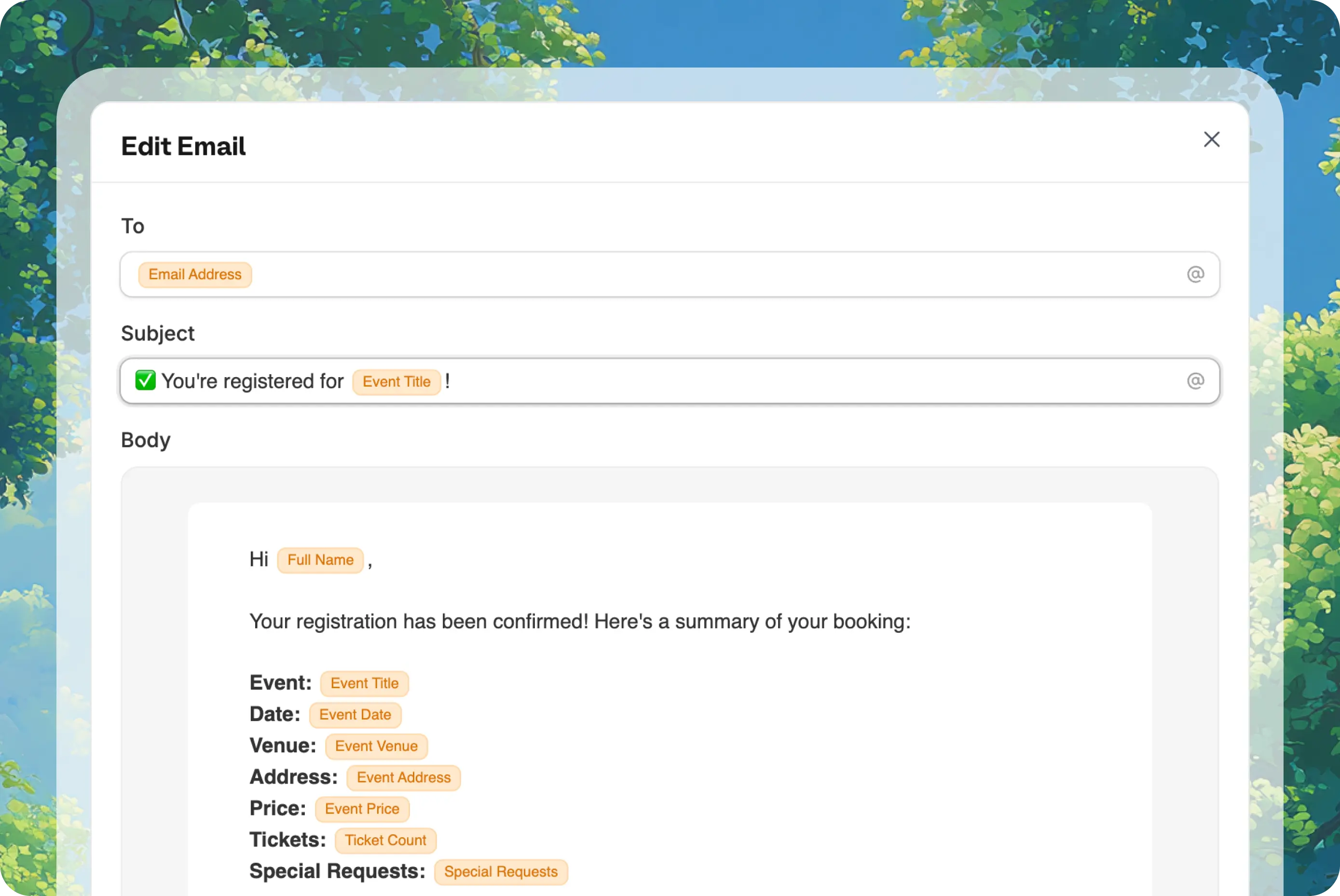Click the Full Name placeholder chip
Image resolution: width=1340 pixels, height=896 pixels.
320,560
